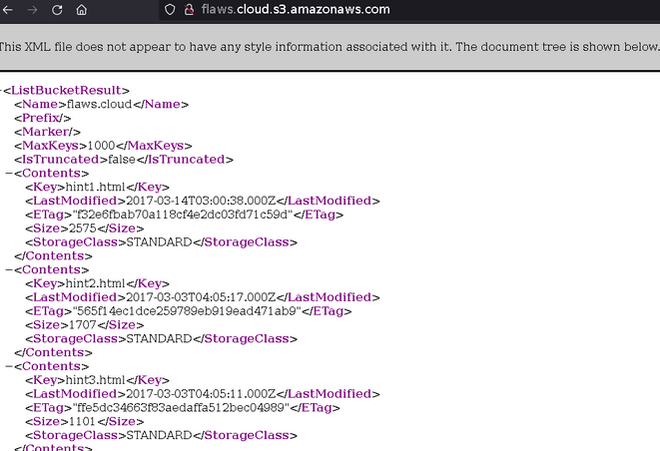This screenshot has height=451, width=660.
Task: Select the empty Prefix tag
Action: pyautogui.click(x=43, y=118)
